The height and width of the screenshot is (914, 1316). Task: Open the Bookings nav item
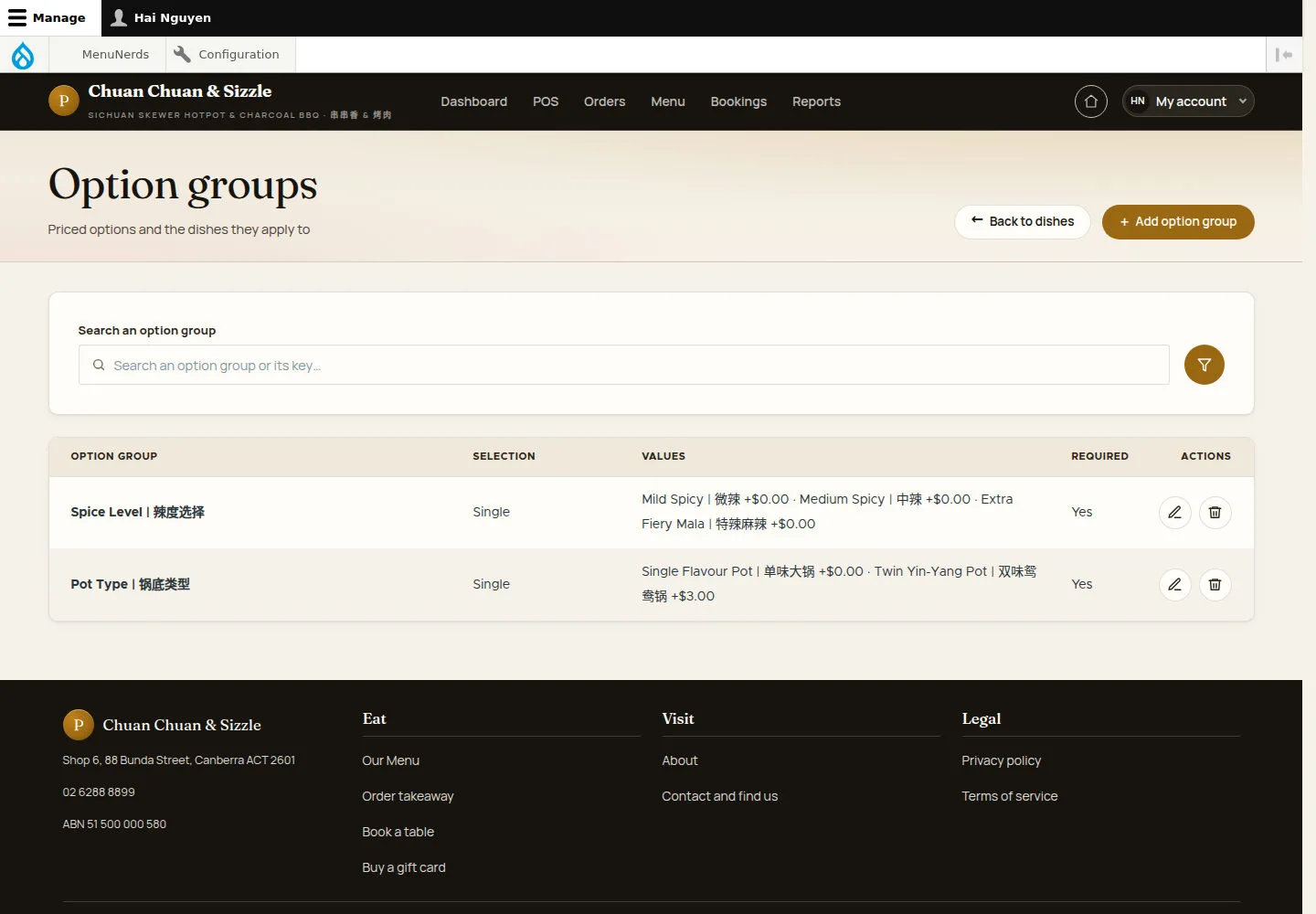pos(738,101)
